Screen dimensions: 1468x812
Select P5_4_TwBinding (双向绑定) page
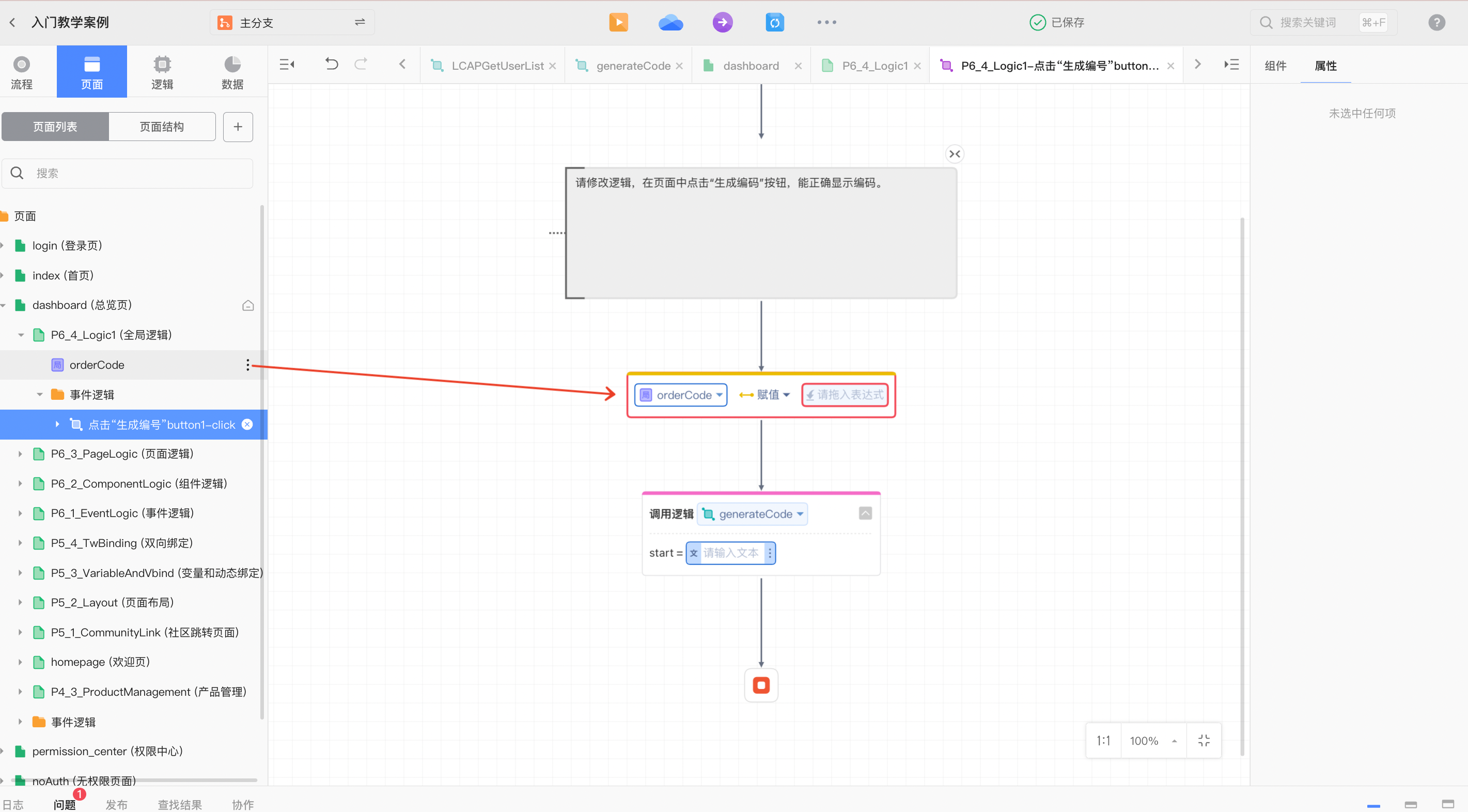[x=121, y=542]
